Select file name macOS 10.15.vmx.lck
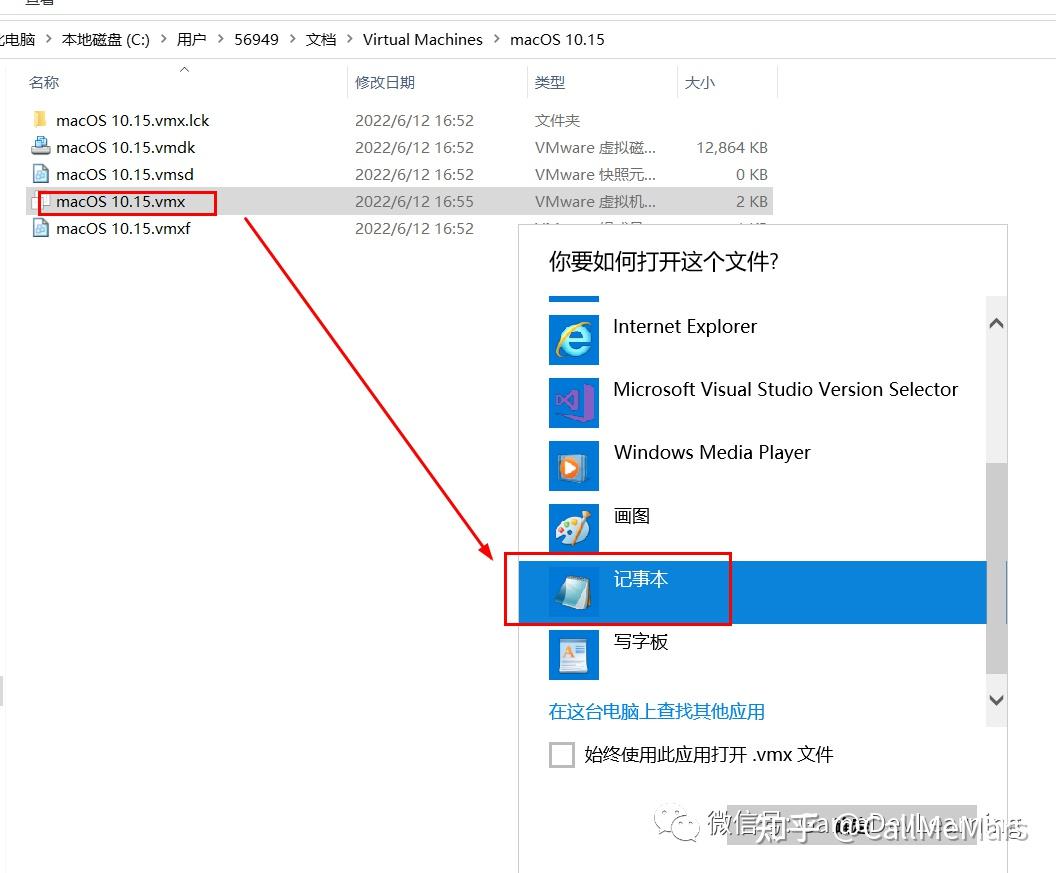Viewport: 1056px width, 873px height. point(133,120)
